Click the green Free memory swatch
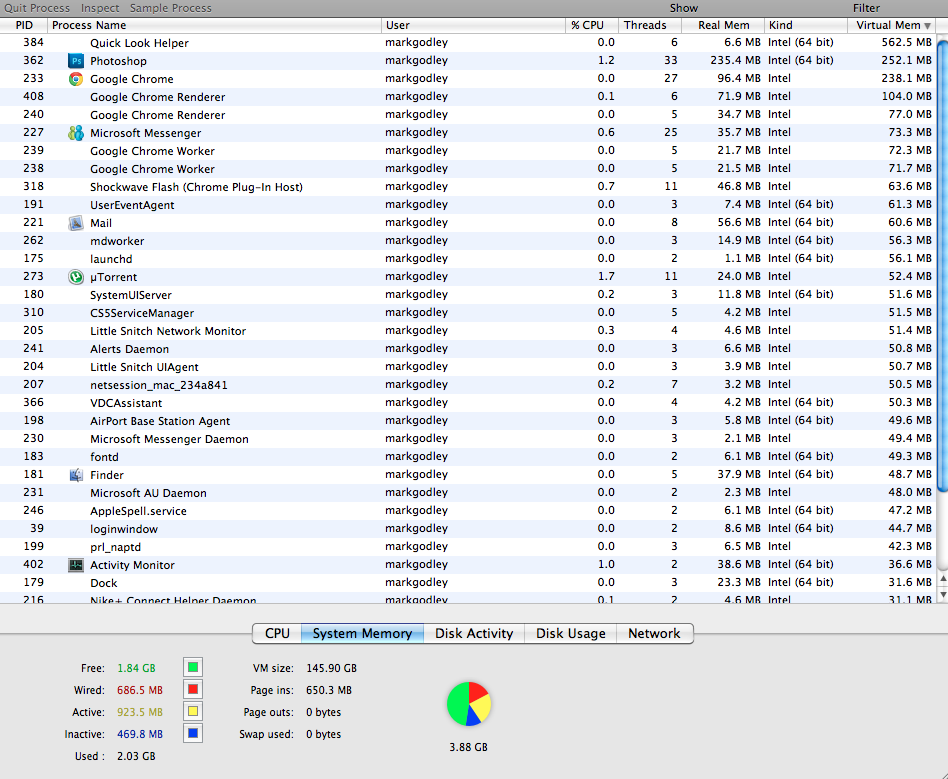This screenshot has height=779, width=948. [x=193, y=668]
